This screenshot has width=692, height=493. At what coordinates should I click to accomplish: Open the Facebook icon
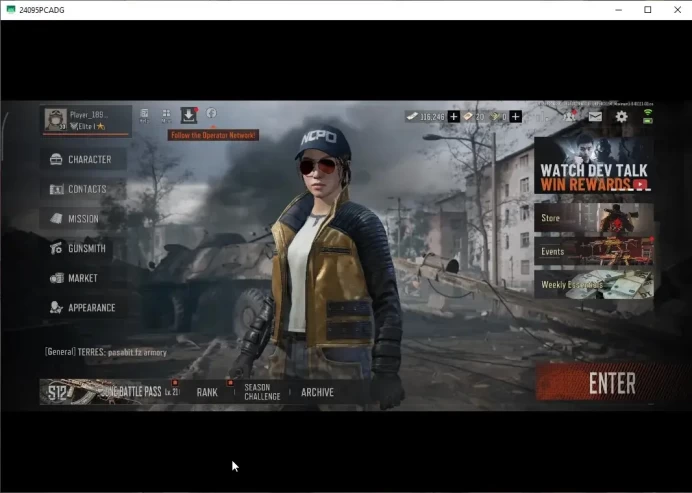(211, 113)
